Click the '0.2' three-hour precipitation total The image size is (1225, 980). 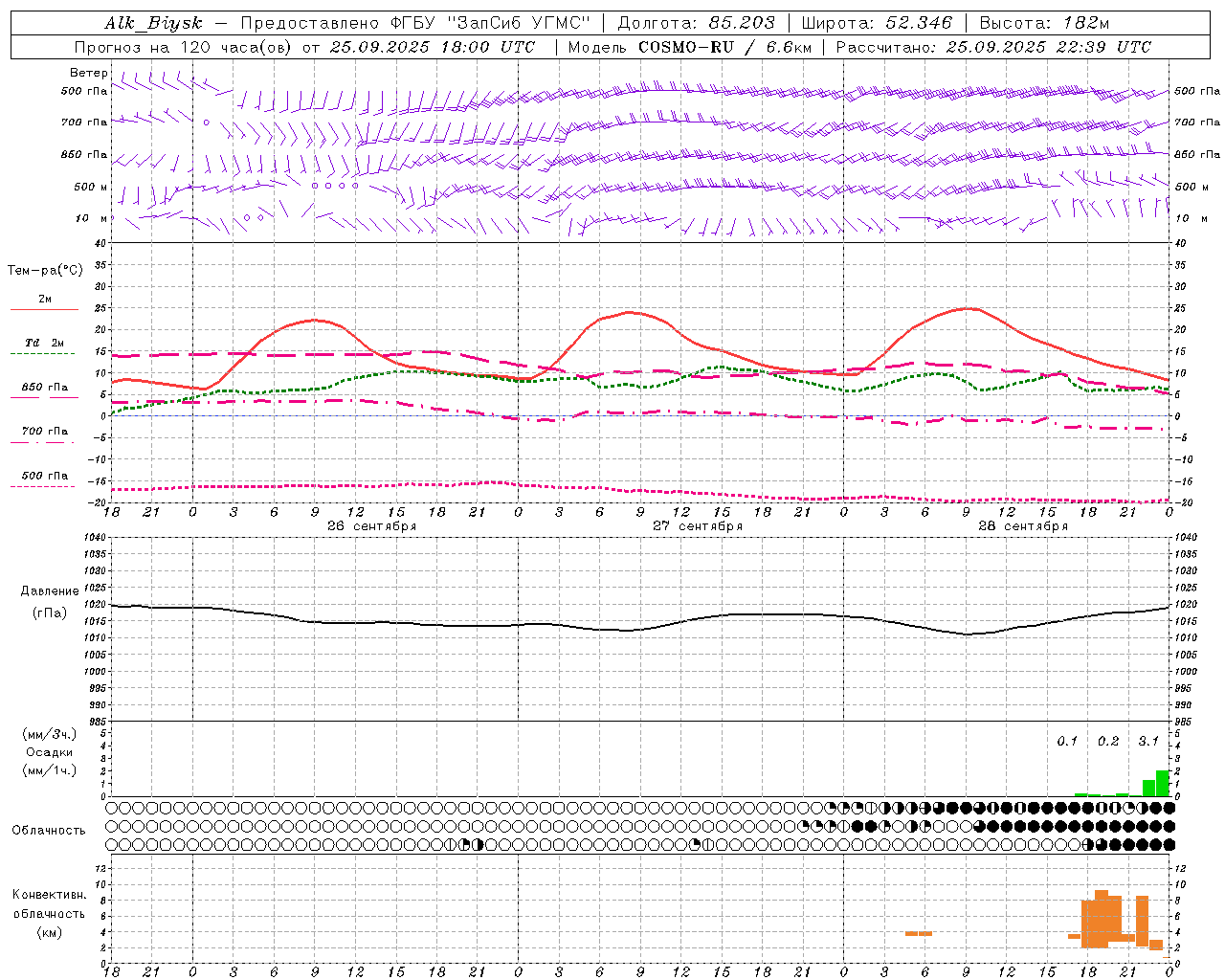pyautogui.click(x=1108, y=741)
